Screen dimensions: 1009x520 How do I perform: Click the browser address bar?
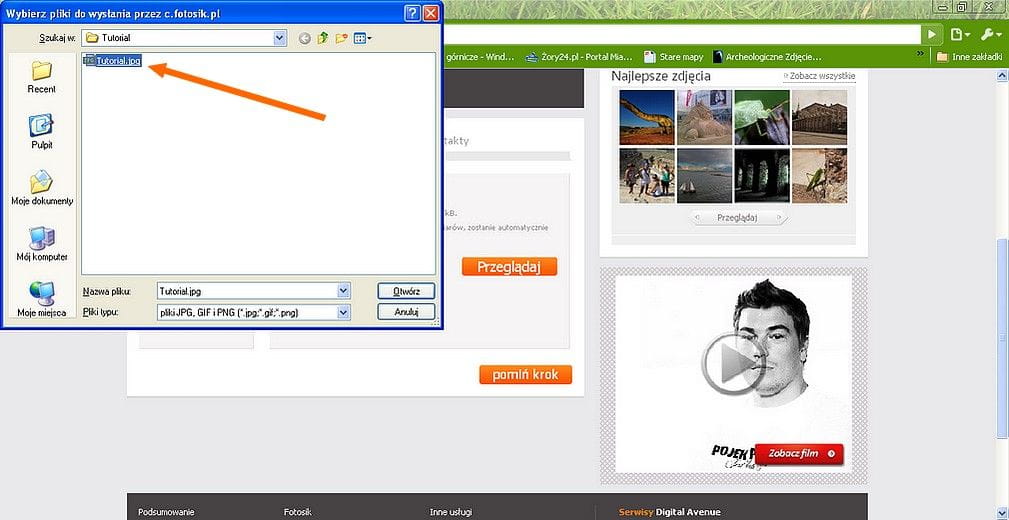[x=681, y=35]
